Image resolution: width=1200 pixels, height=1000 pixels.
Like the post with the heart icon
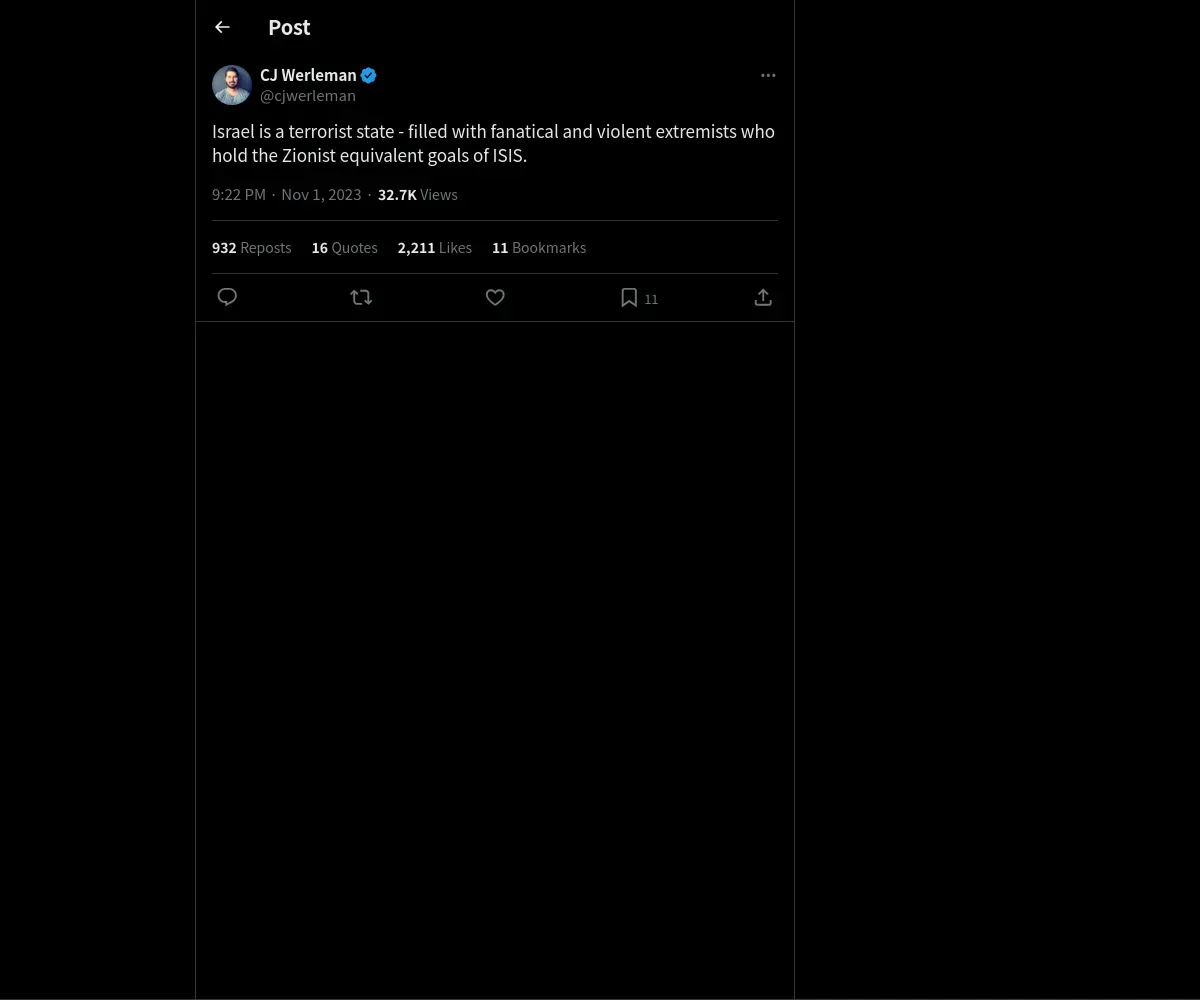495,297
